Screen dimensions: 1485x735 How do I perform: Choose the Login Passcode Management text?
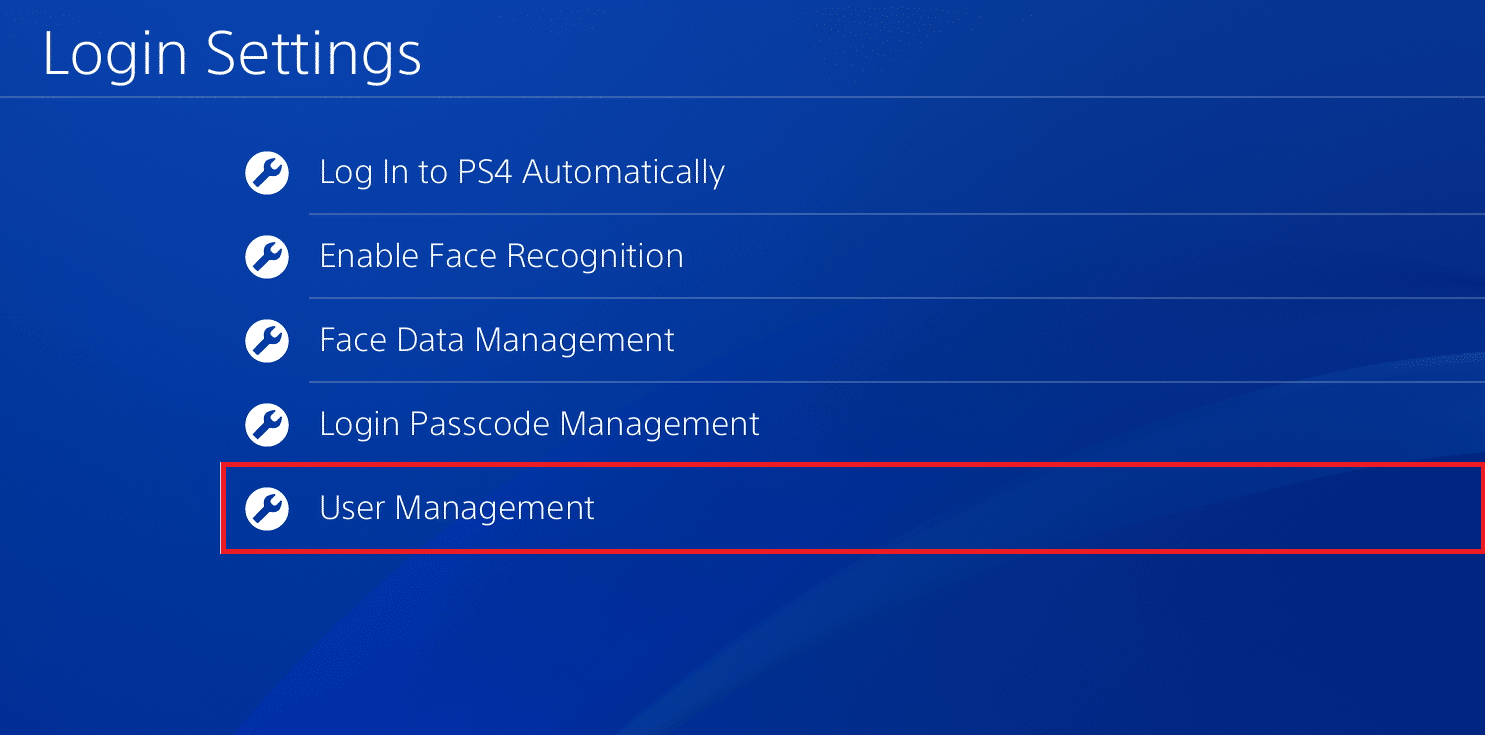click(x=539, y=425)
